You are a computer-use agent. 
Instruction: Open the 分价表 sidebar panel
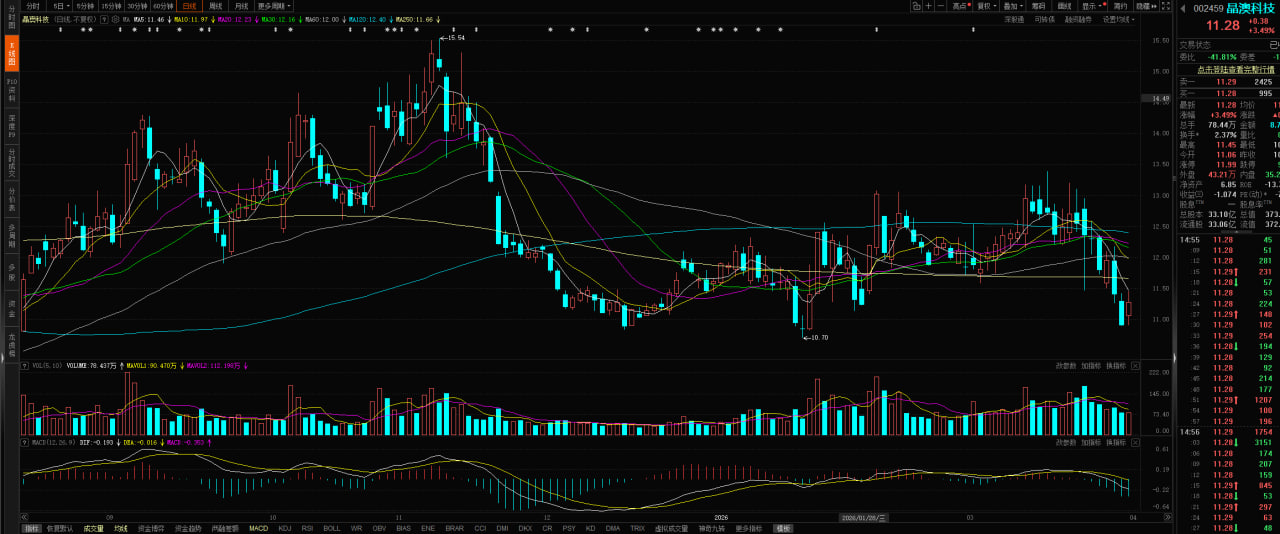(x=12, y=199)
